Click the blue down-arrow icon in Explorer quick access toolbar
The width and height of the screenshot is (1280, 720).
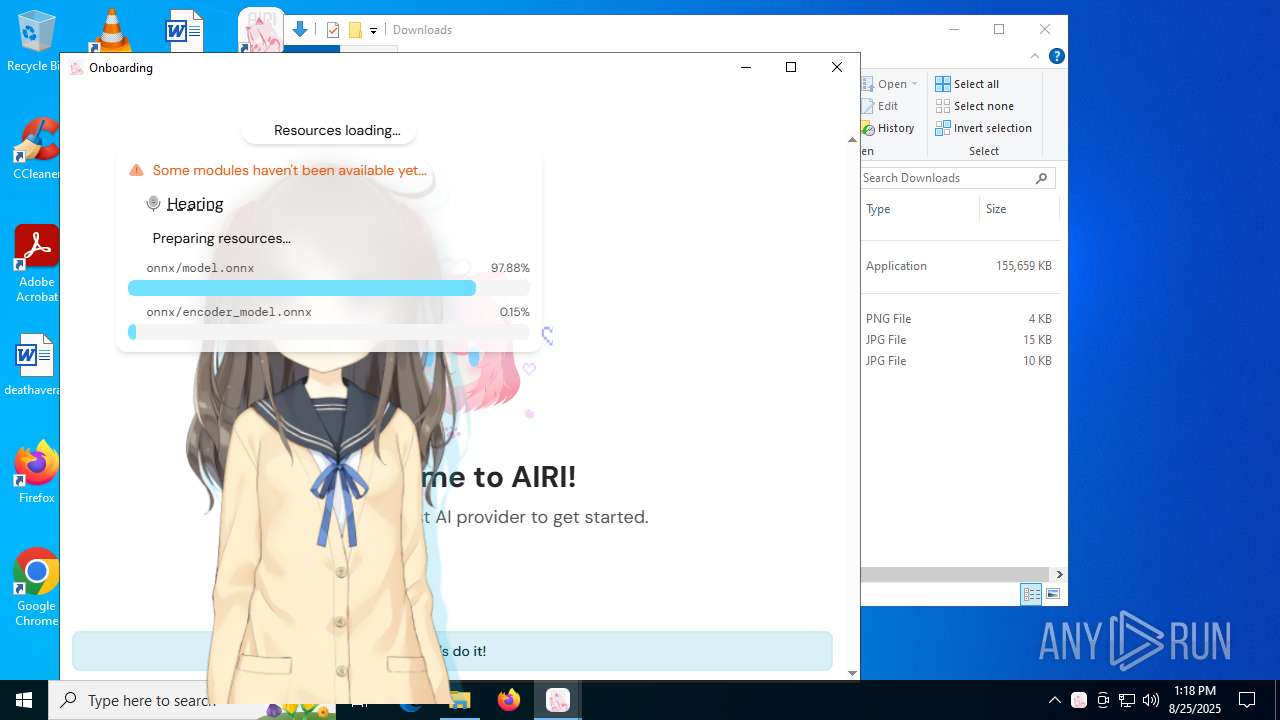click(299, 29)
